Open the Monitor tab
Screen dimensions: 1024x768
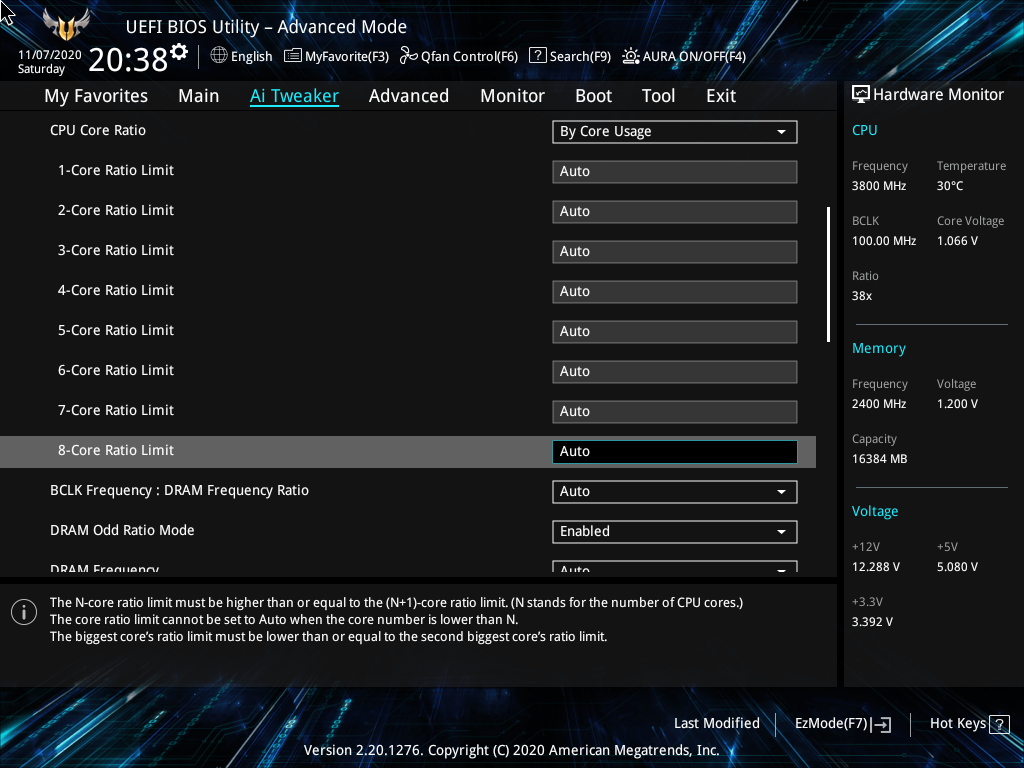tap(512, 96)
